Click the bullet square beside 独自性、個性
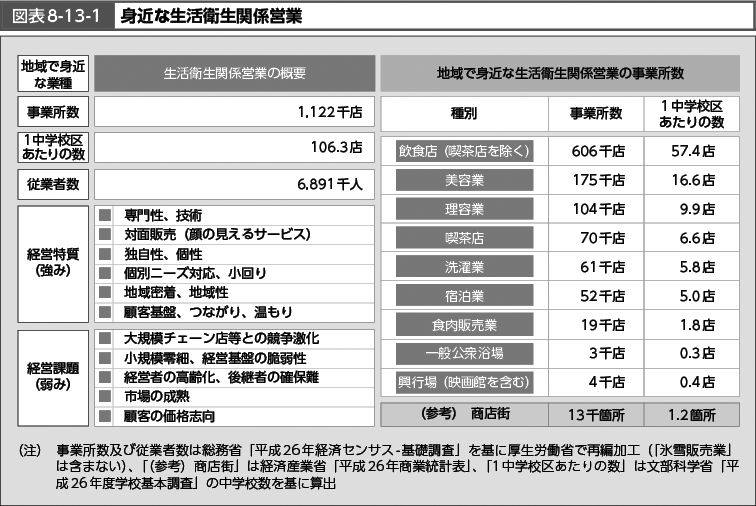The height and width of the screenshot is (506, 756). click(104, 253)
